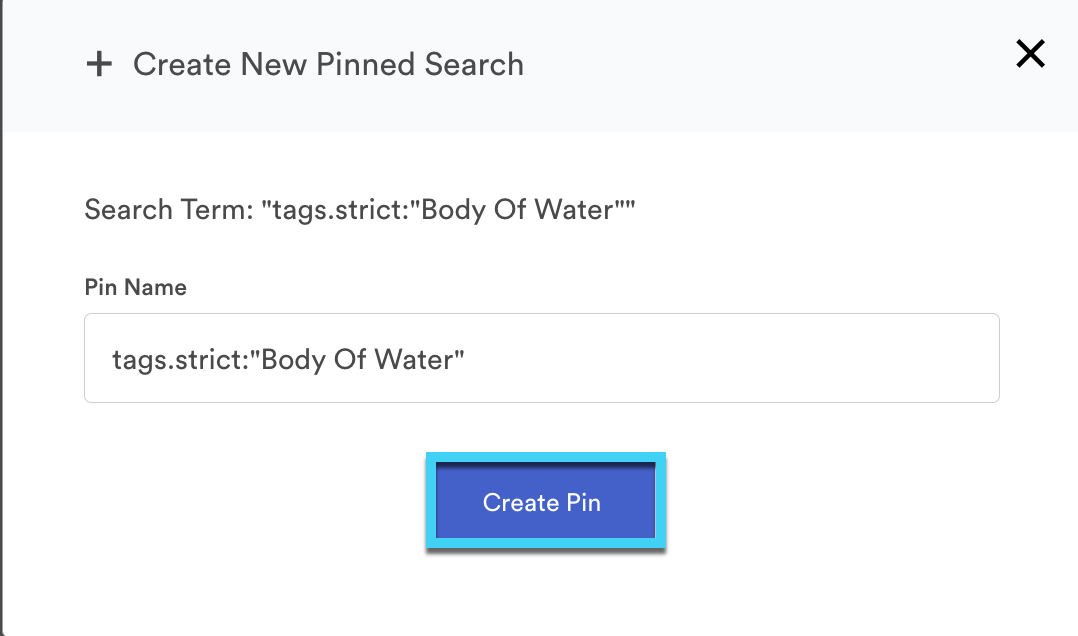
Task: Click the gray header bar empty area
Action: click(x=760, y=65)
